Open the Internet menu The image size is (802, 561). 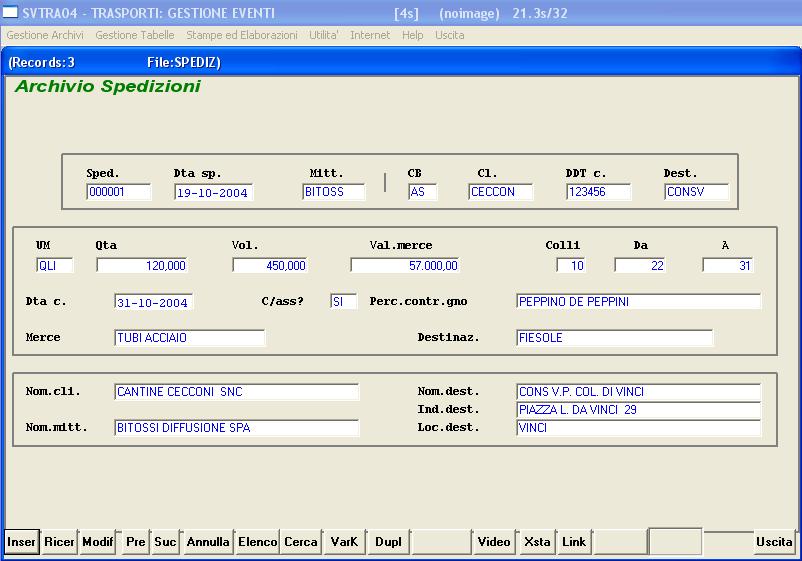370,35
